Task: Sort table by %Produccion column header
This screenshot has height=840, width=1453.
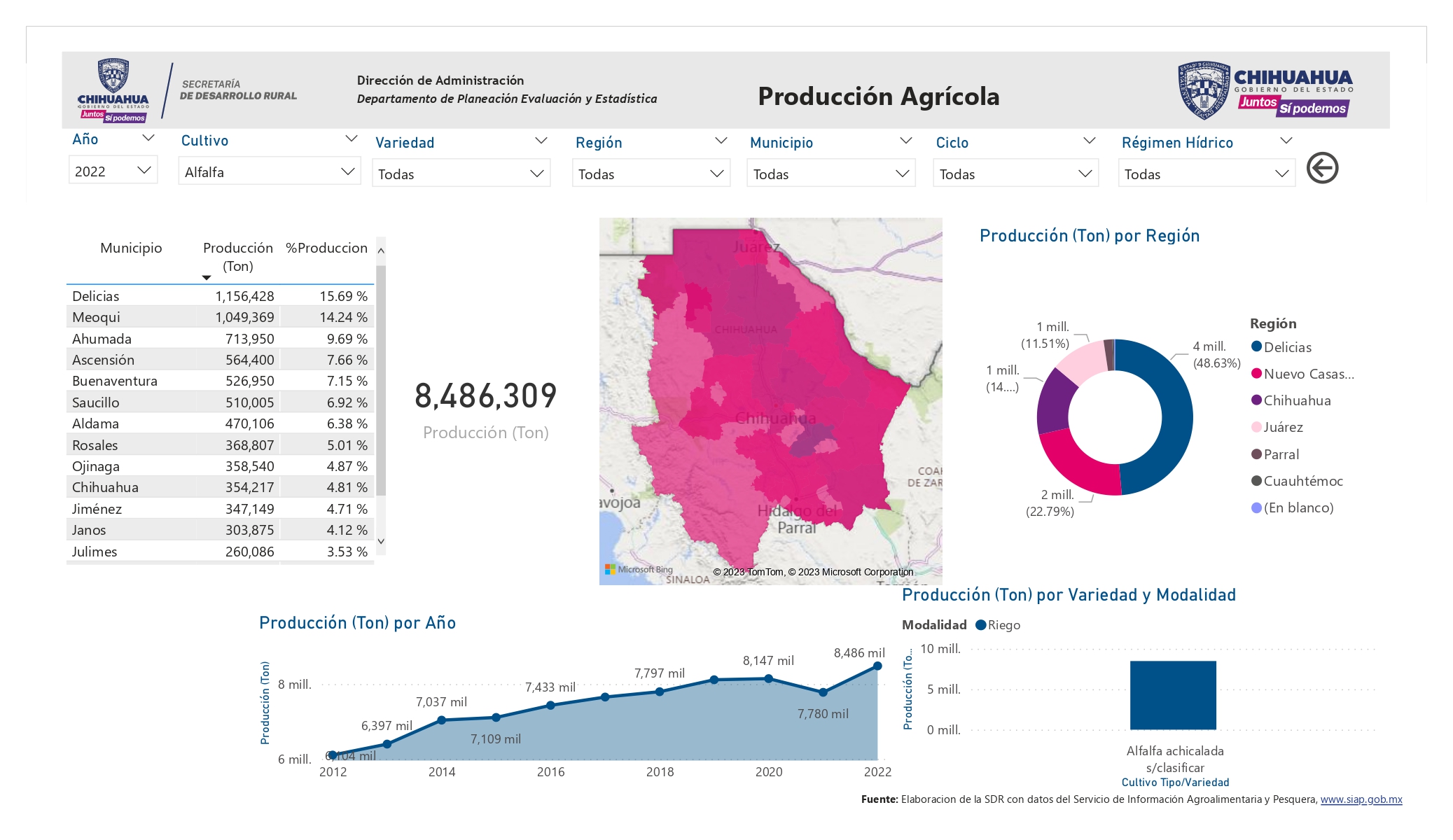Action: tap(326, 248)
